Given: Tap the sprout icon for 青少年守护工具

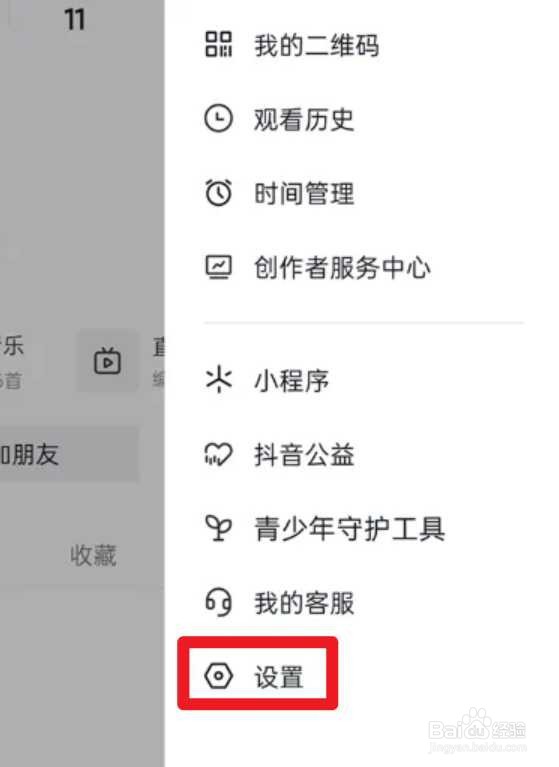Looking at the screenshot, I should point(218,528).
